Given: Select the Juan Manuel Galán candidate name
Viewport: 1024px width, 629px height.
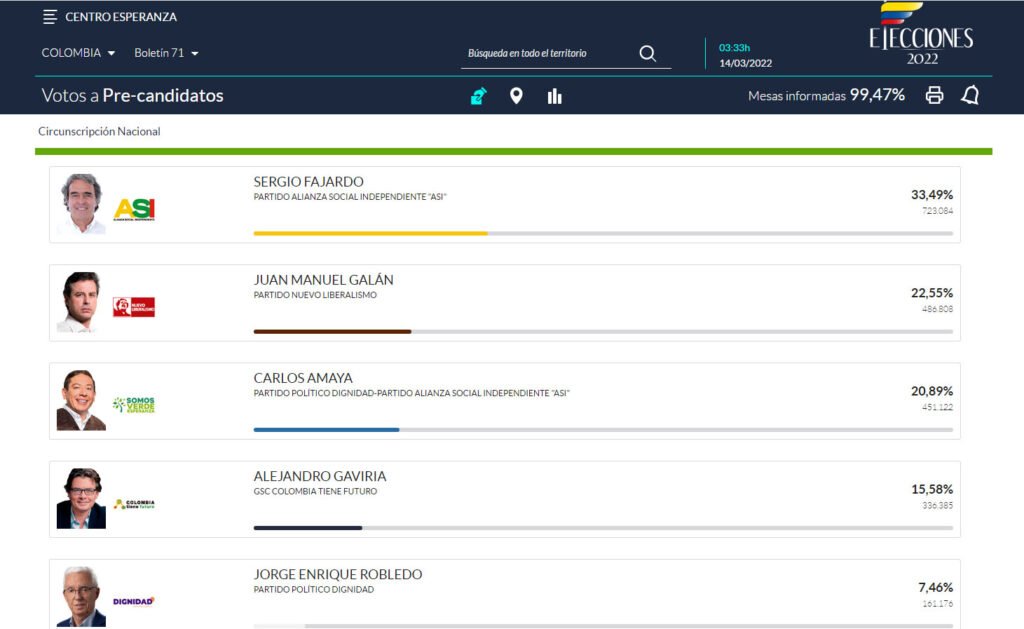Looking at the screenshot, I should point(323,280).
